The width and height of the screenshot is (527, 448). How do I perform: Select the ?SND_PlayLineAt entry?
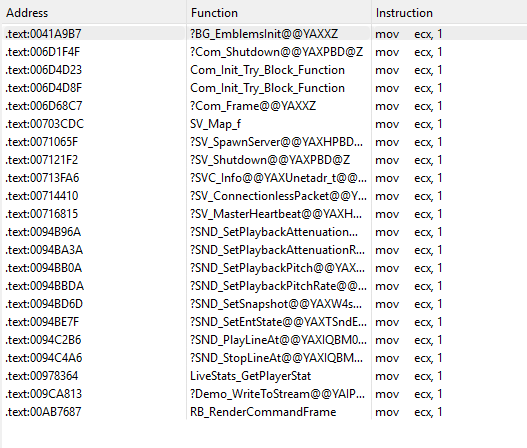[265, 340]
